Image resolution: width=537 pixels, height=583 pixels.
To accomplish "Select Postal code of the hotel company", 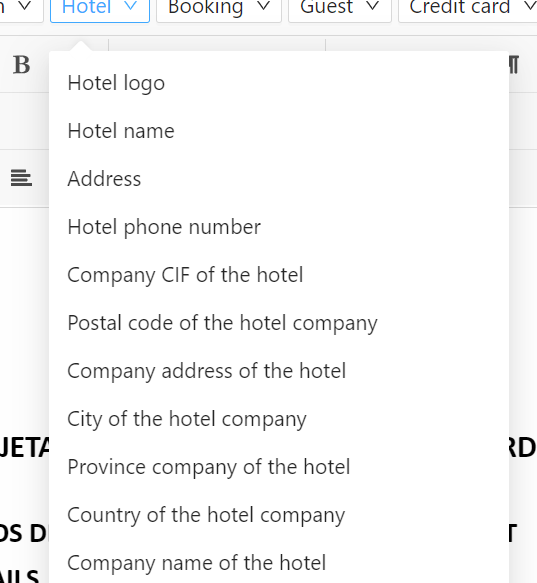I will 279,323.
